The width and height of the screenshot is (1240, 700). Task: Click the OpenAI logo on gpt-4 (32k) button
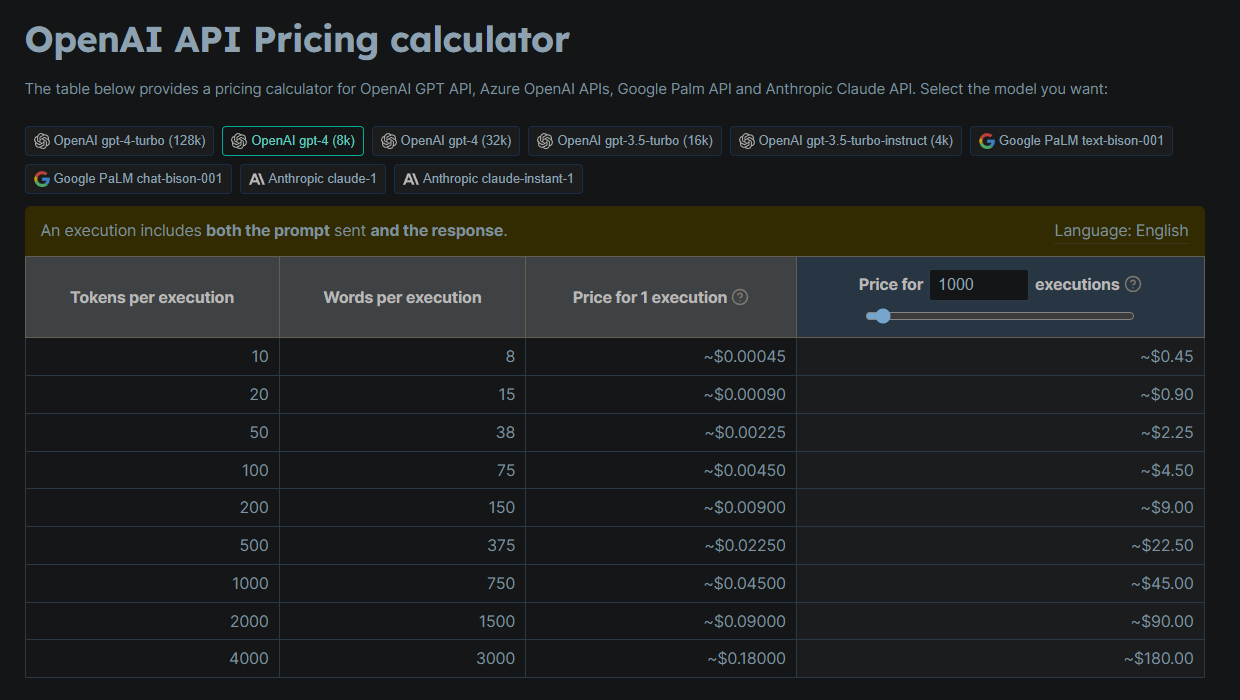(x=389, y=141)
